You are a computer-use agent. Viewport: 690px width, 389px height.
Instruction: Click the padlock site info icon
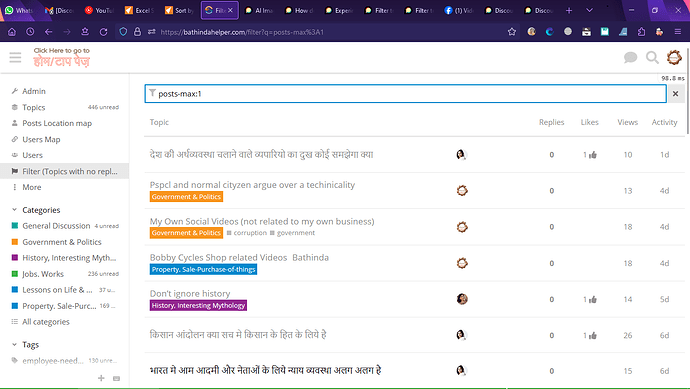pyautogui.click(x=137, y=32)
